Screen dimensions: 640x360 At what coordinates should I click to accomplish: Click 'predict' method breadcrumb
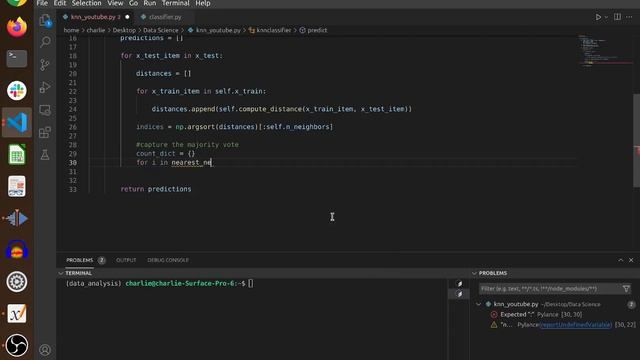click(x=317, y=30)
